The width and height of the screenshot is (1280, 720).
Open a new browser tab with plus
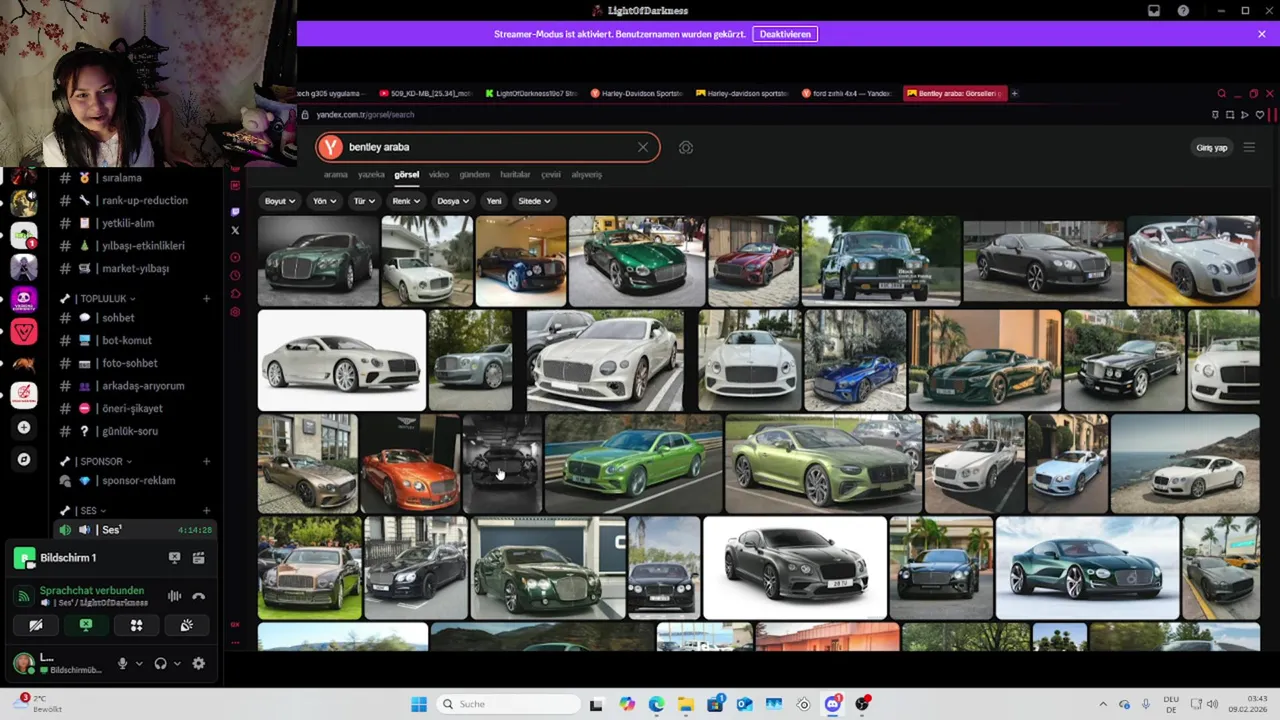(1014, 93)
